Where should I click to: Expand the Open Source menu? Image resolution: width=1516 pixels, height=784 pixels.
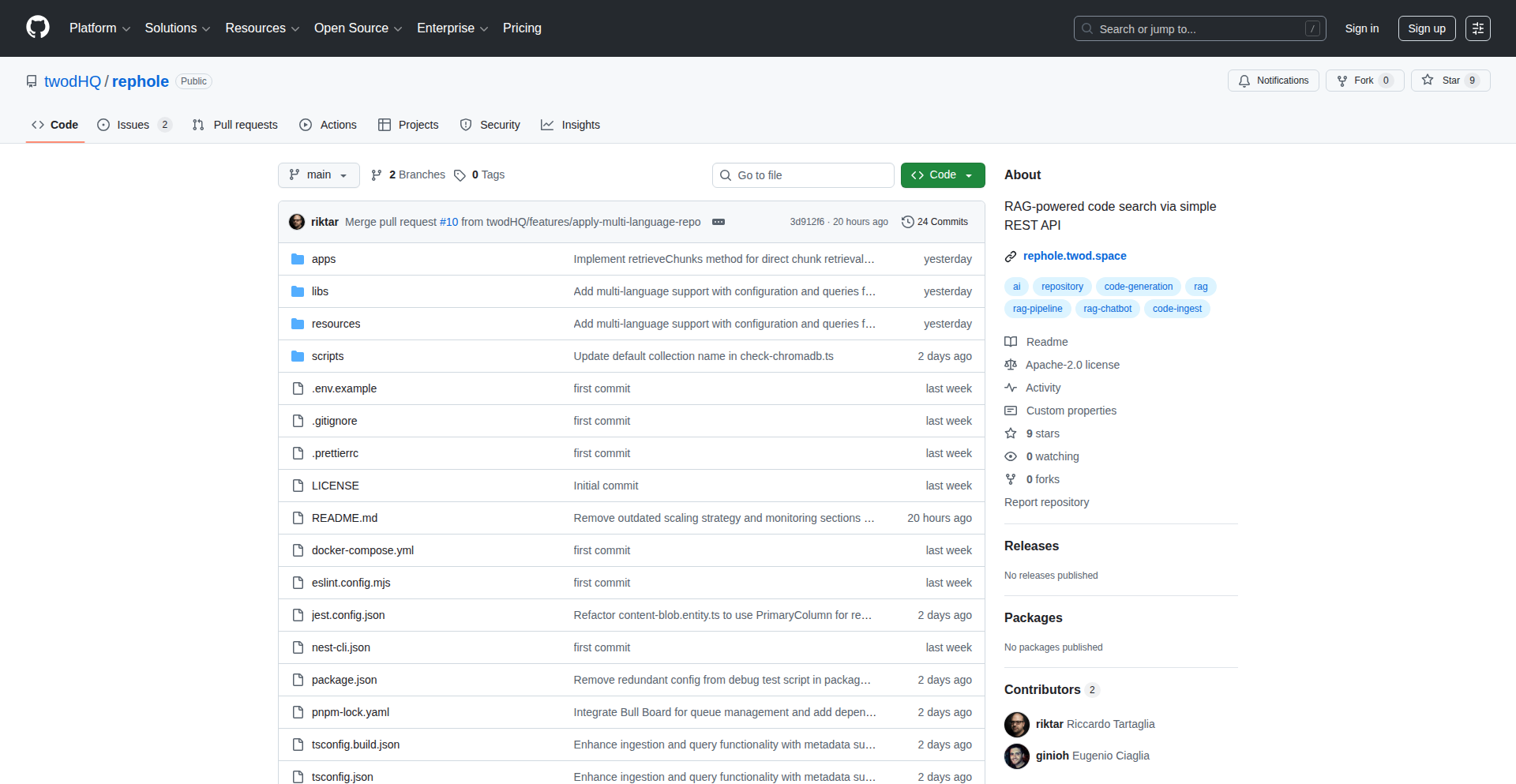[358, 28]
